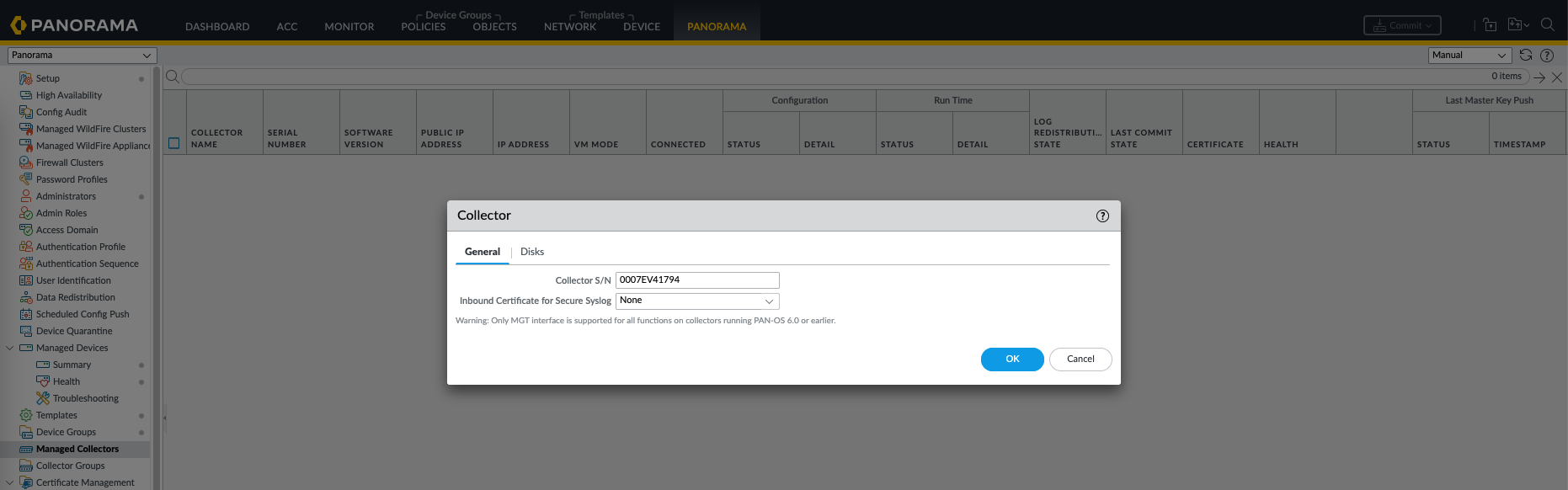Screen dimensions: 1568x490
Task: Click the Collector S/N input field
Action: coord(697,280)
